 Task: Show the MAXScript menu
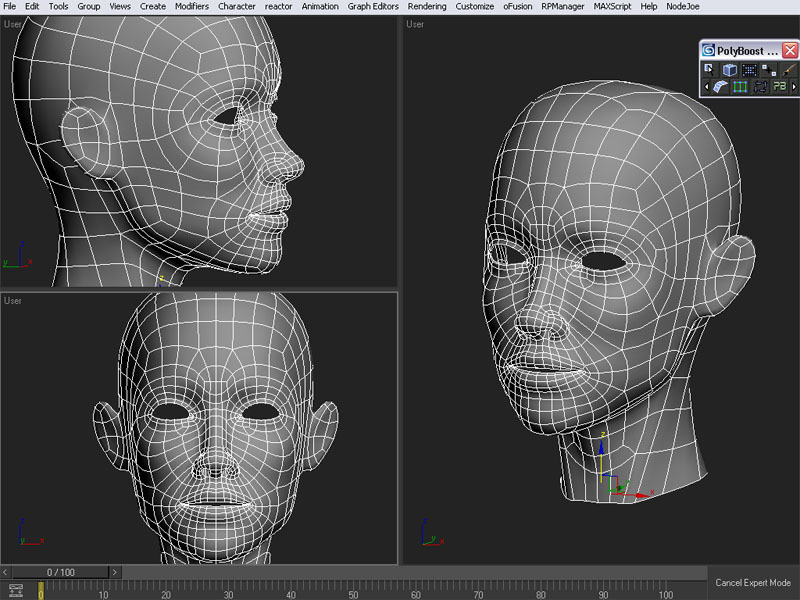pyautogui.click(x=612, y=7)
